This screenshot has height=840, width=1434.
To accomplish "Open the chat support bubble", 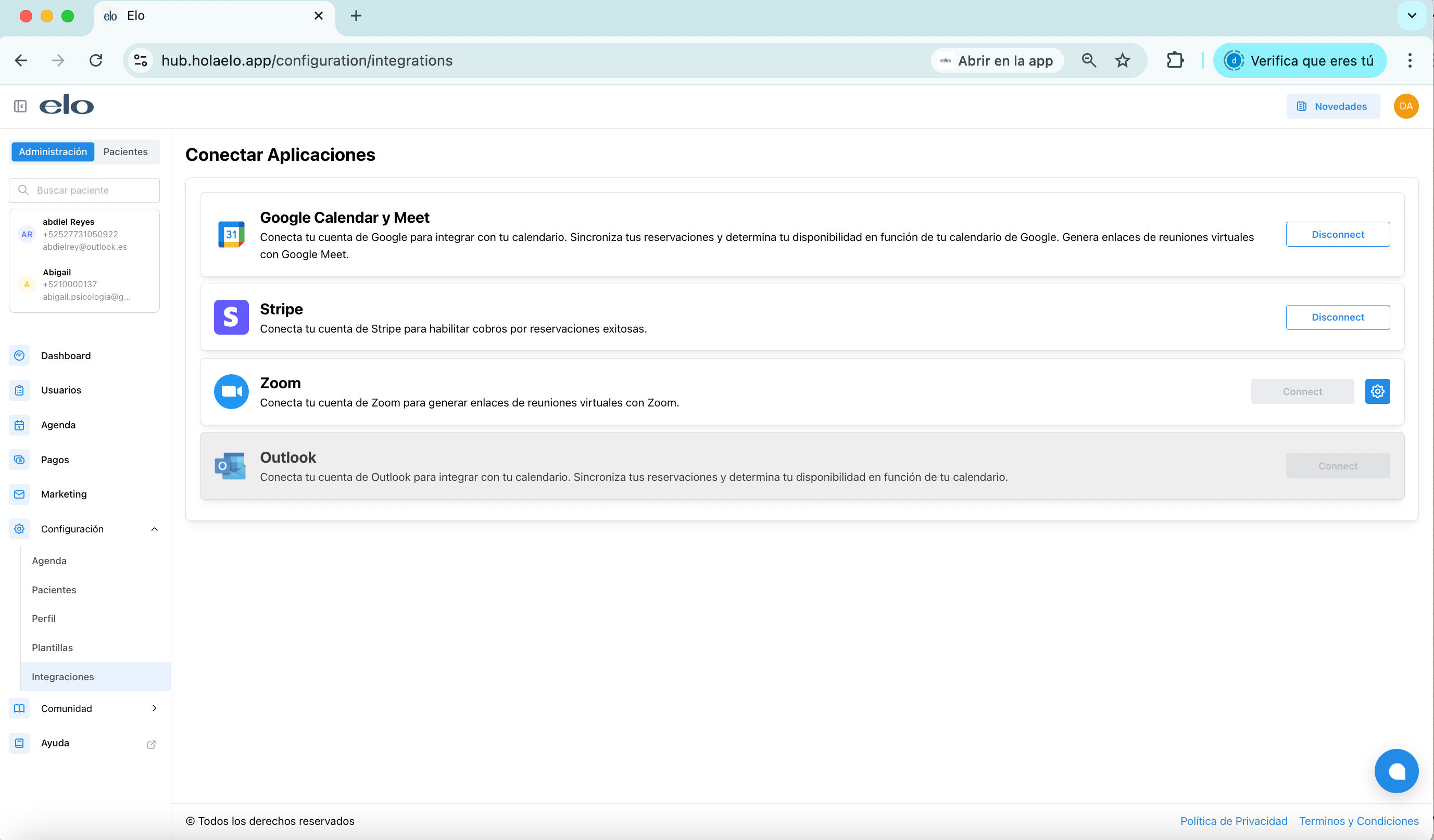I will (x=1396, y=771).
